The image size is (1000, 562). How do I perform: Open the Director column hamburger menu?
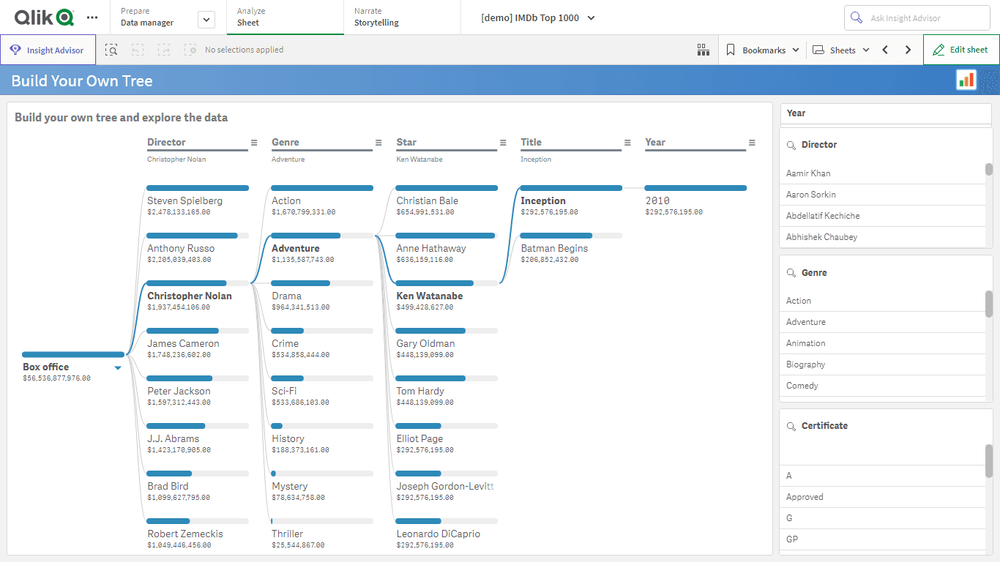[x=254, y=143]
